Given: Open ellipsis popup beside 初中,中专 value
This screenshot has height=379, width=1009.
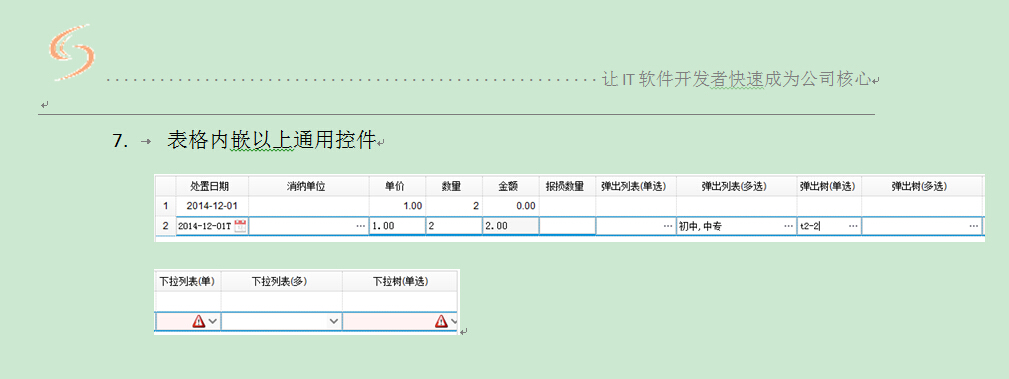Looking at the screenshot, I should click(x=788, y=226).
